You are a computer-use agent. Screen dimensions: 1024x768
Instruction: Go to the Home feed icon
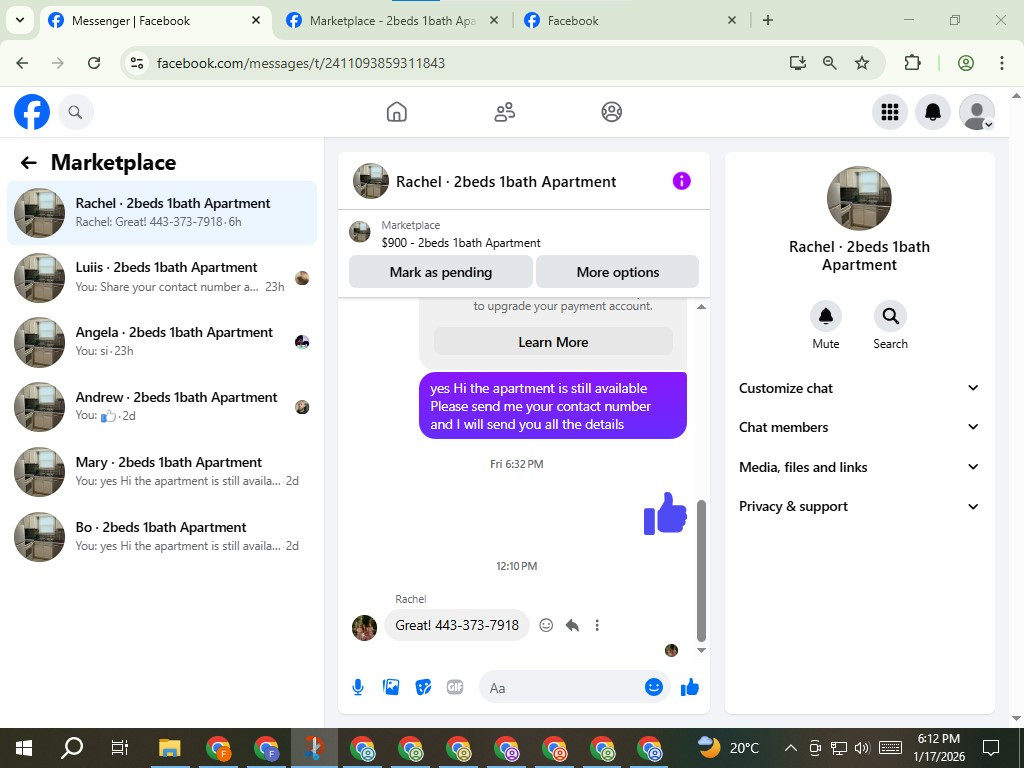396,112
